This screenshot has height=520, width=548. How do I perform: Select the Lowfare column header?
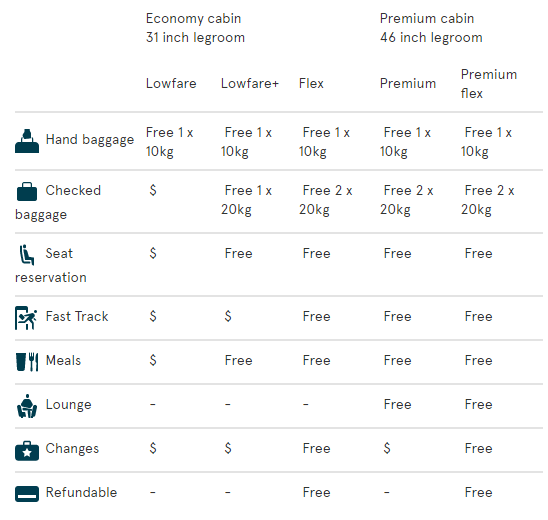coord(171,84)
